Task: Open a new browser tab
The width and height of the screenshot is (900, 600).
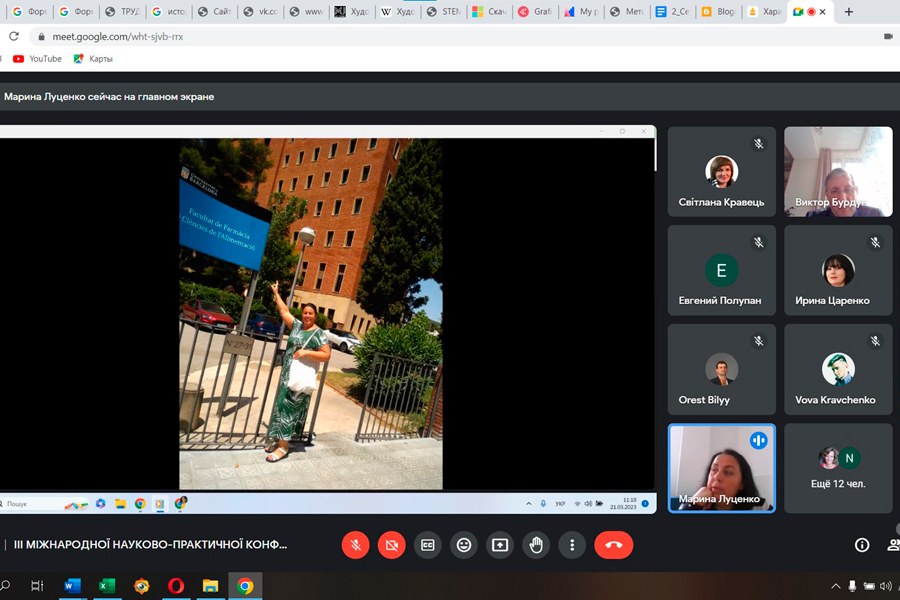Action: (849, 12)
